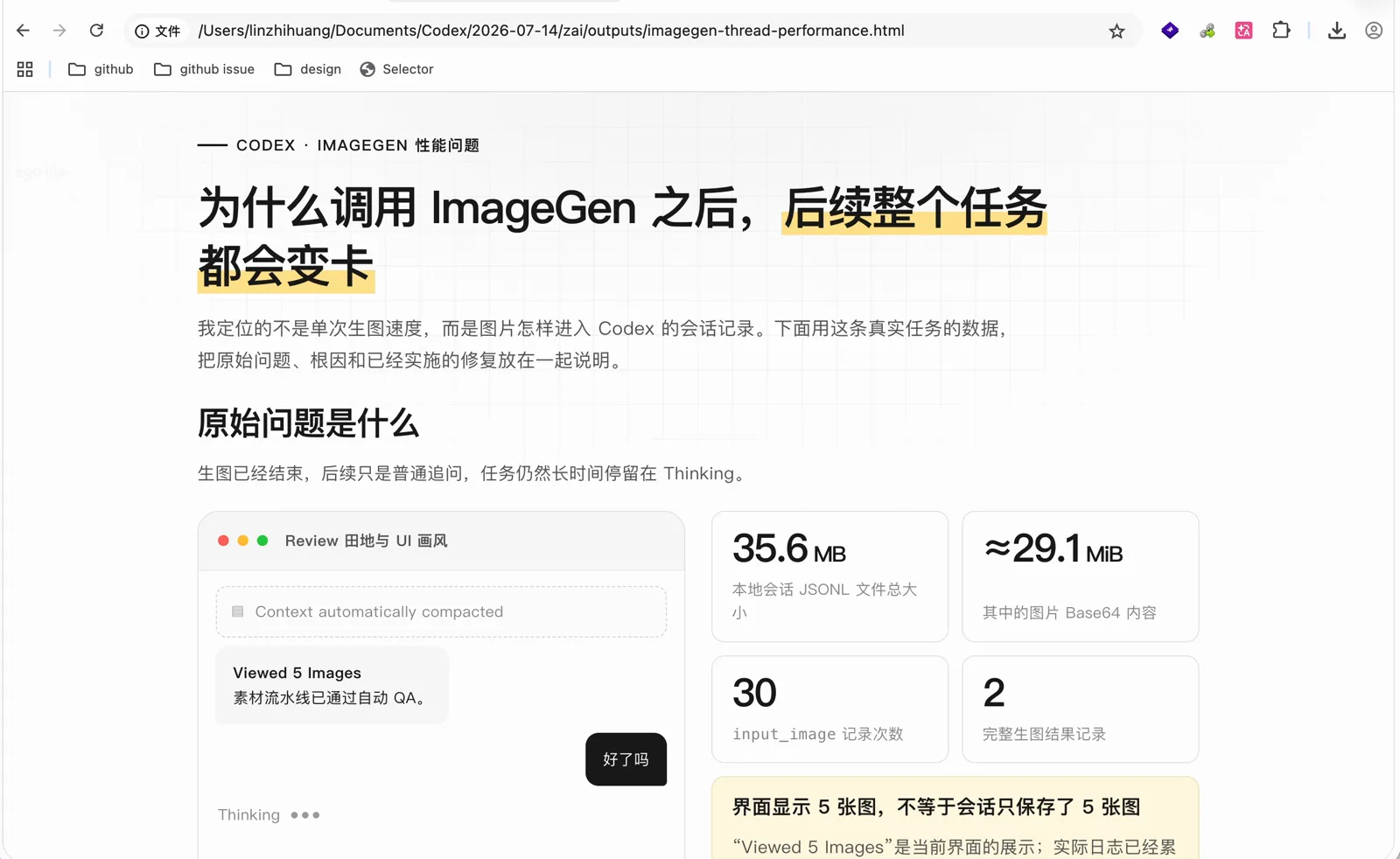Click '界面显示 5 张图' callout heading

935,807
